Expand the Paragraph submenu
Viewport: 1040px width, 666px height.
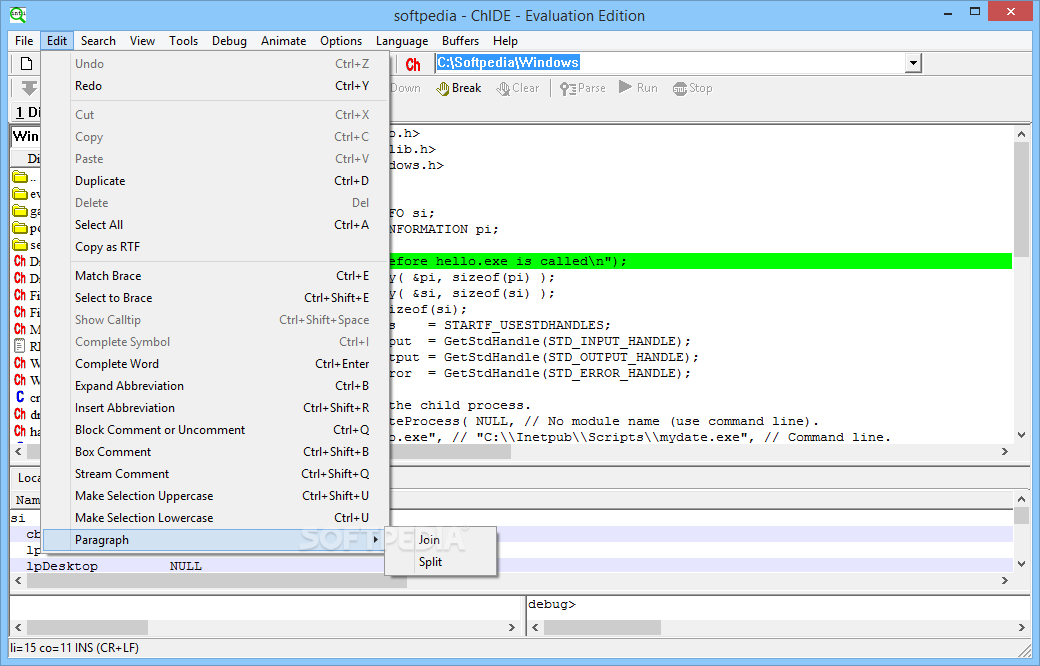[x=216, y=540]
